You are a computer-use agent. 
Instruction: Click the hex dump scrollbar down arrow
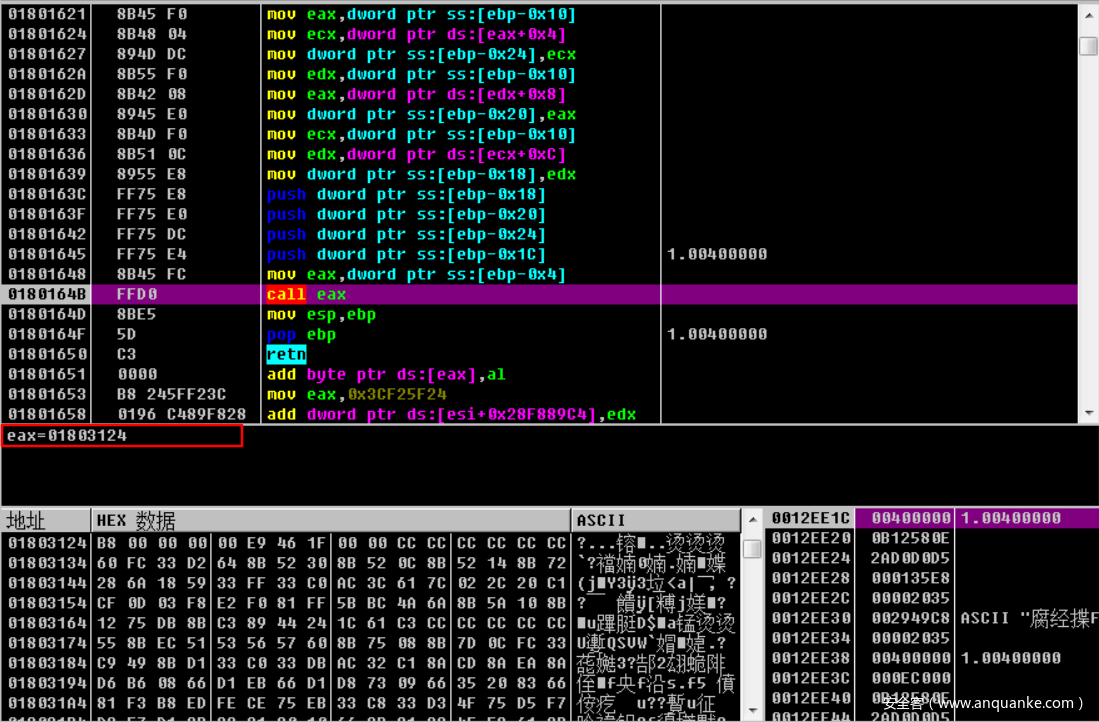click(752, 710)
